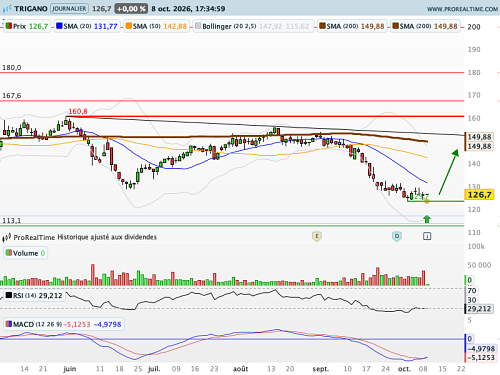Click the lower 149,88 SMA price tag
Image resolution: width=500 pixels, height=375 pixels.
tap(479, 146)
